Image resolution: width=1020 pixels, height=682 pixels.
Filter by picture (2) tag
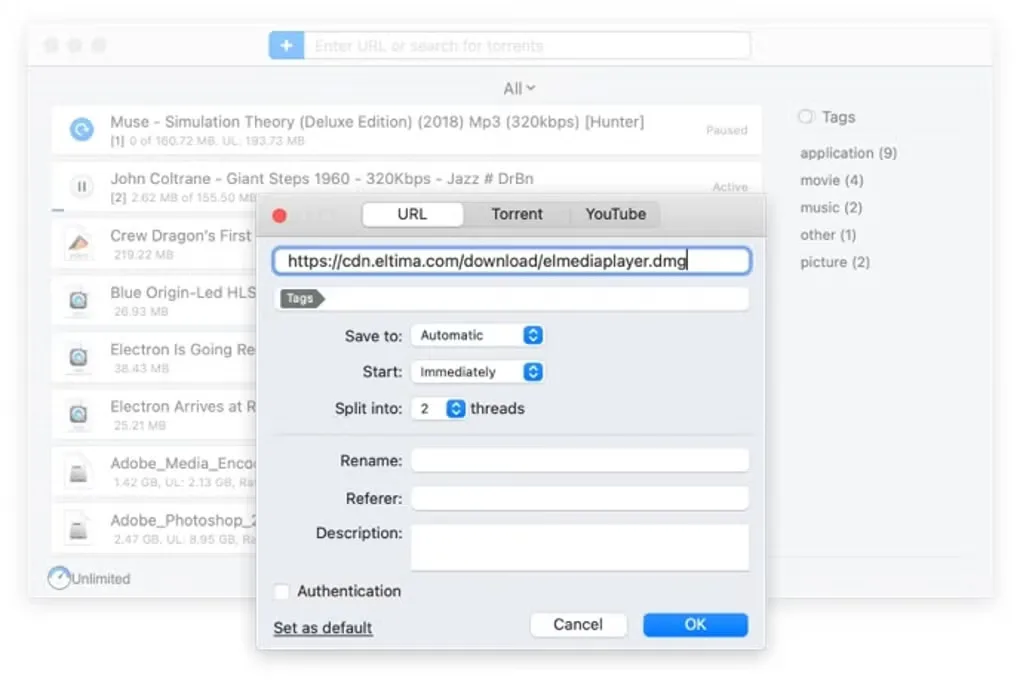coord(835,262)
